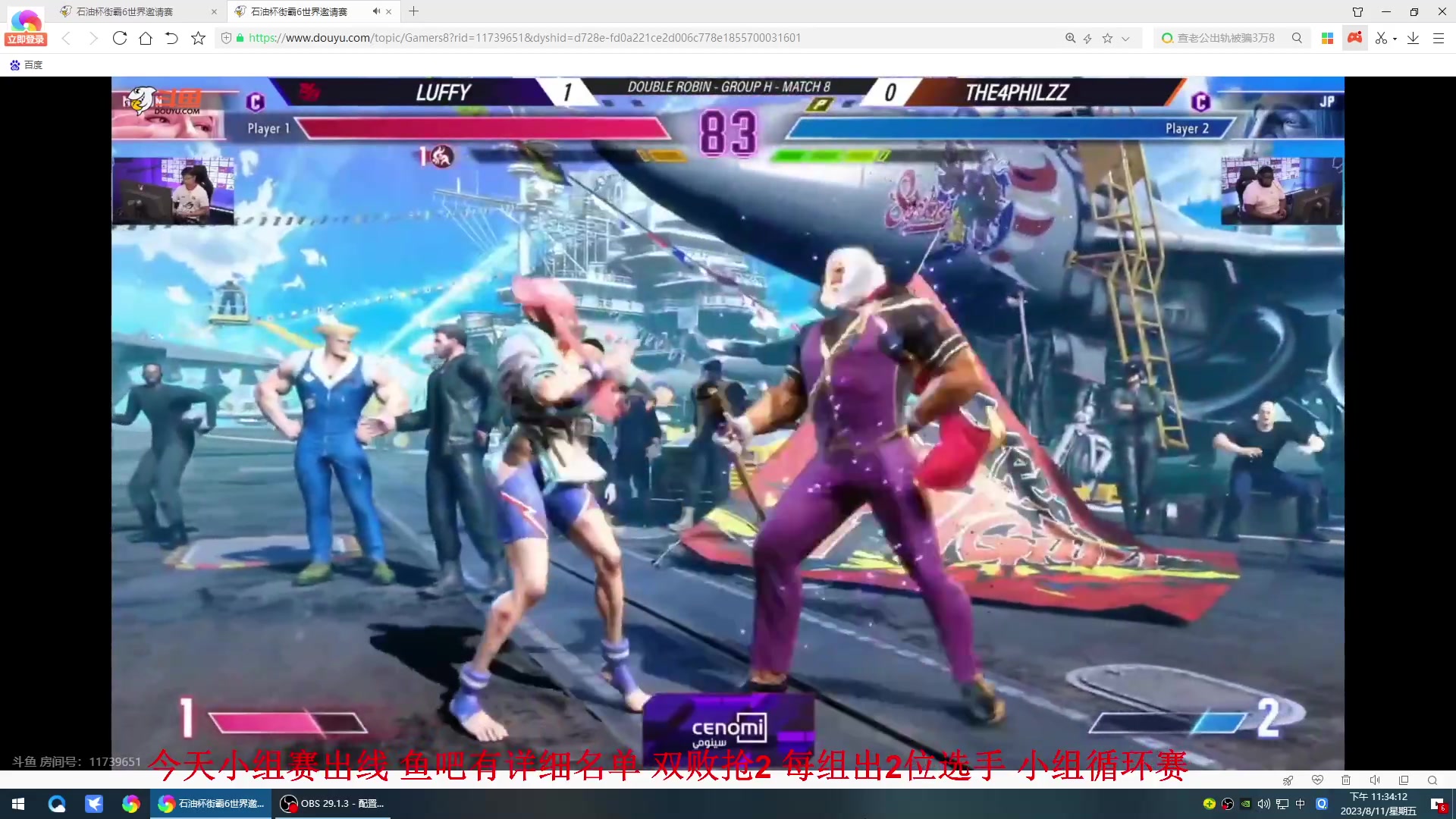1456x819 pixels.
Task: Open the NVIDIA tray icon
Action: pyautogui.click(x=1245, y=804)
